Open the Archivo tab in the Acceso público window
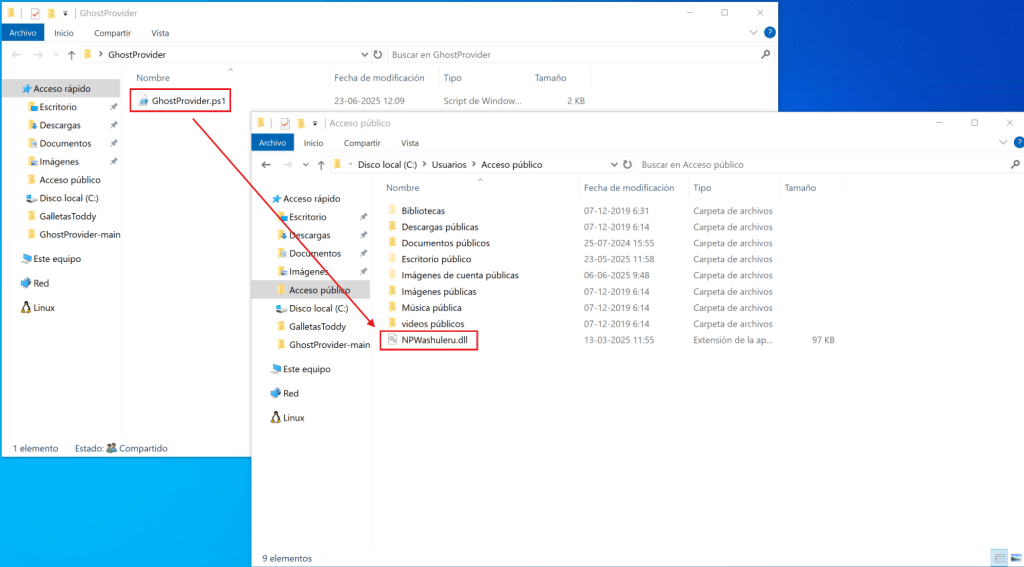 pyautogui.click(x=273, y=143)
